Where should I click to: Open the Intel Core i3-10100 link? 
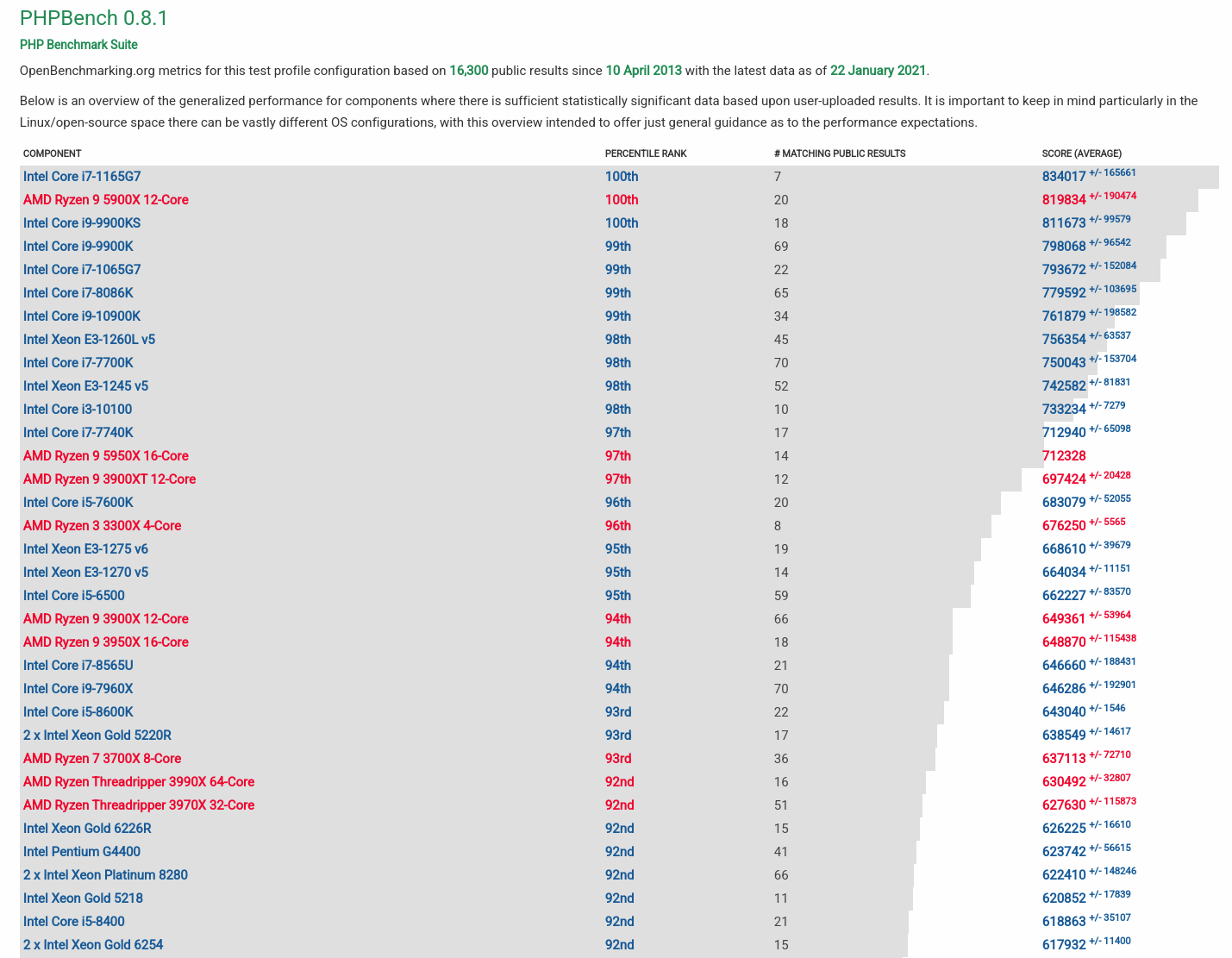click(78, 410)
